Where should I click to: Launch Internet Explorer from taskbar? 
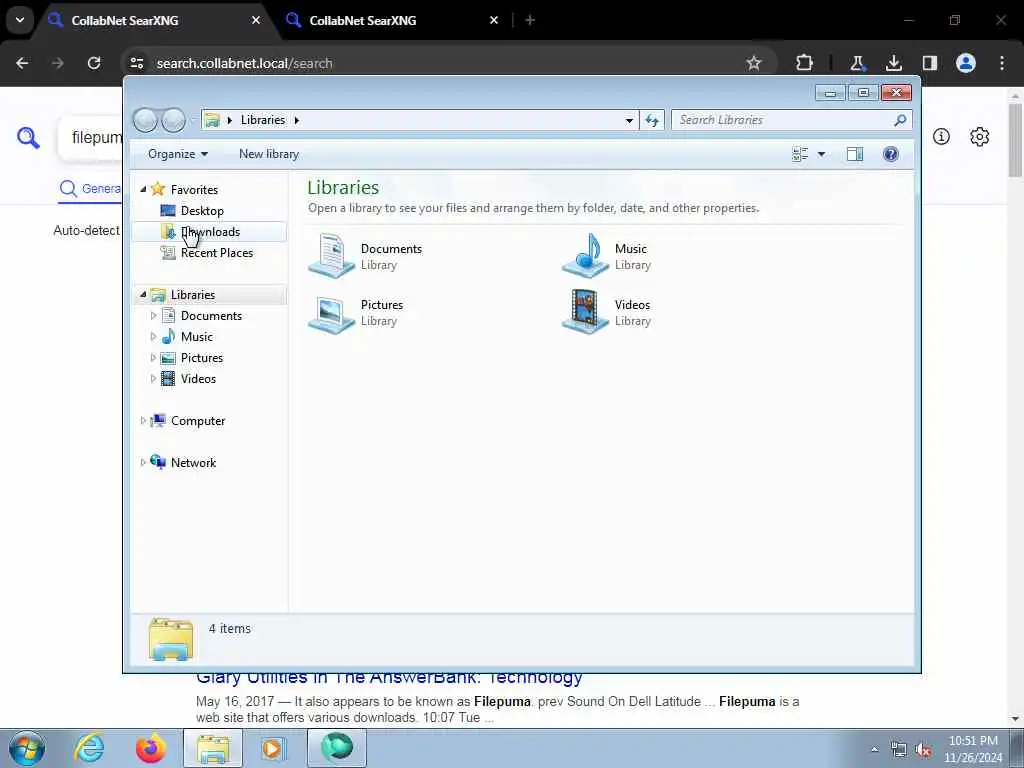(x=89, y=748)
